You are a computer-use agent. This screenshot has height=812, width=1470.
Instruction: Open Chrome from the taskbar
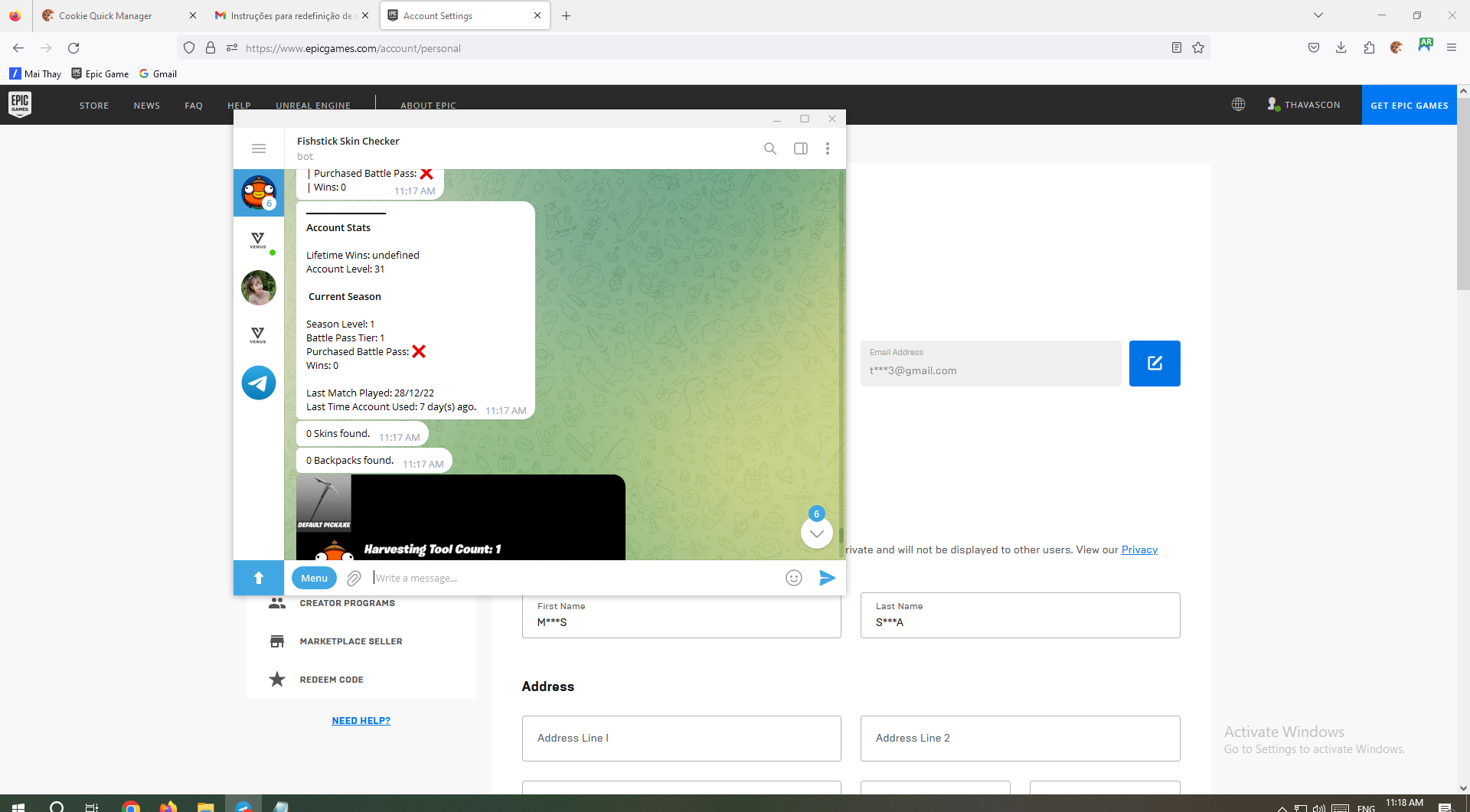(131, 806)
